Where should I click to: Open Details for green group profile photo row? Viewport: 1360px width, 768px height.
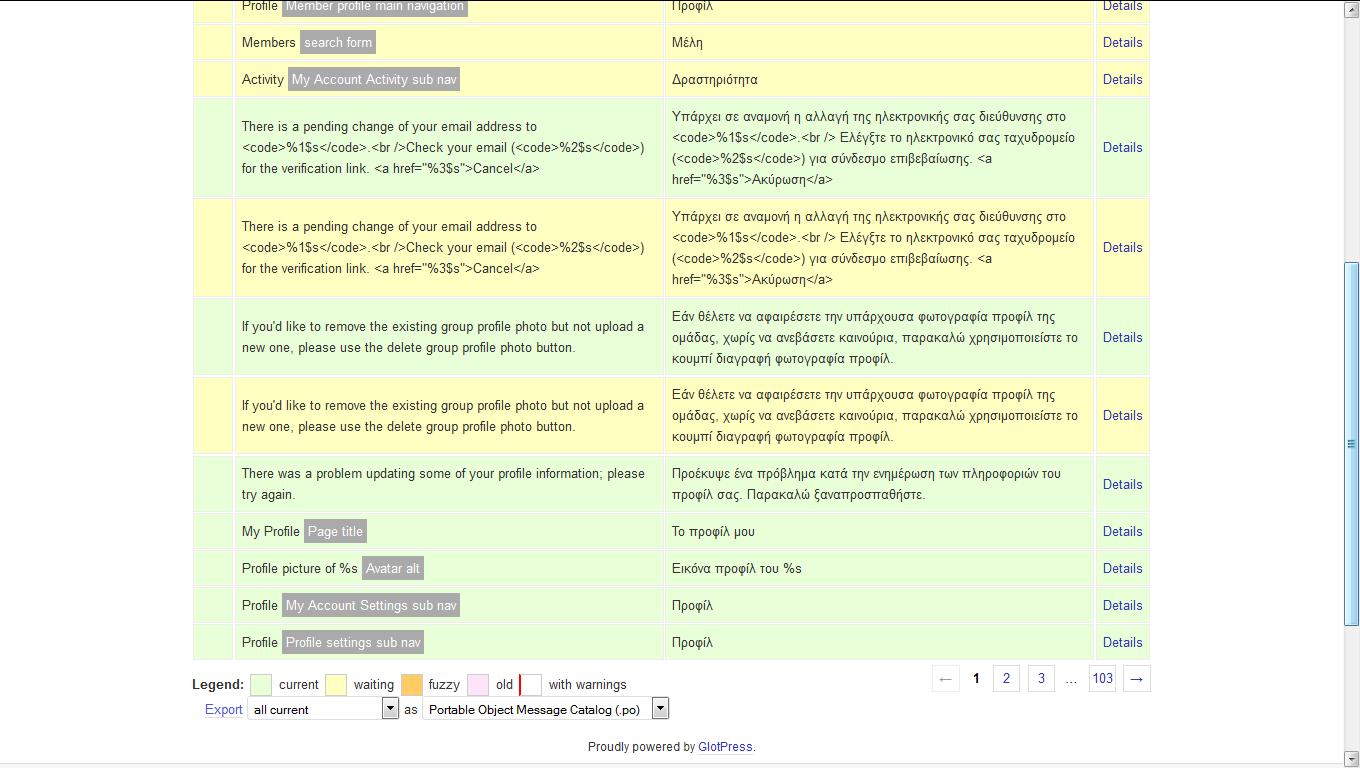(1122, 337)
